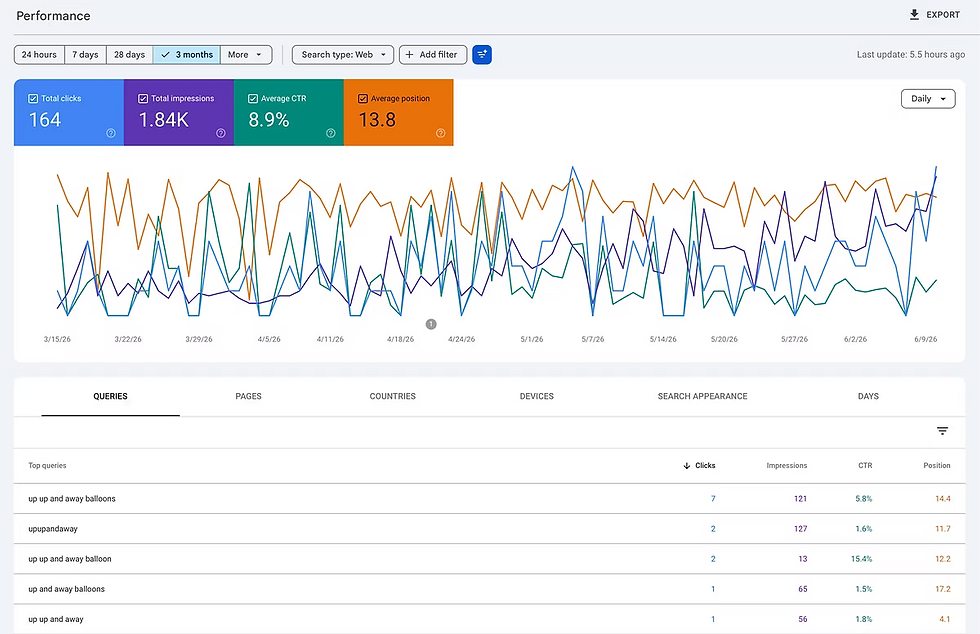This screenshot has width=980, height=634.
Task: Select the 7 days date range
Action: [85, 54]
